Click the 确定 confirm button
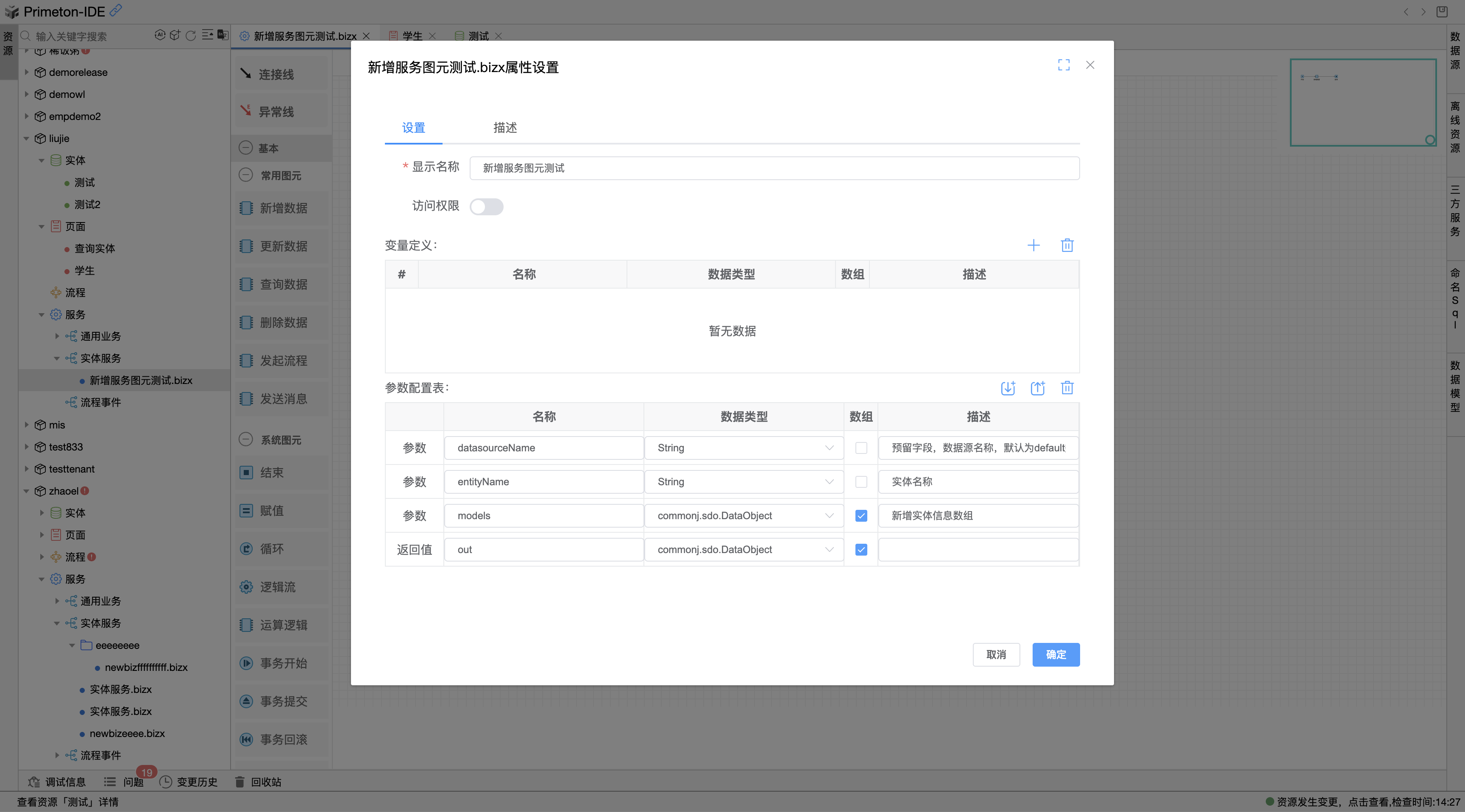Viewport: 1465px width, 812px height. (1056, 654)
